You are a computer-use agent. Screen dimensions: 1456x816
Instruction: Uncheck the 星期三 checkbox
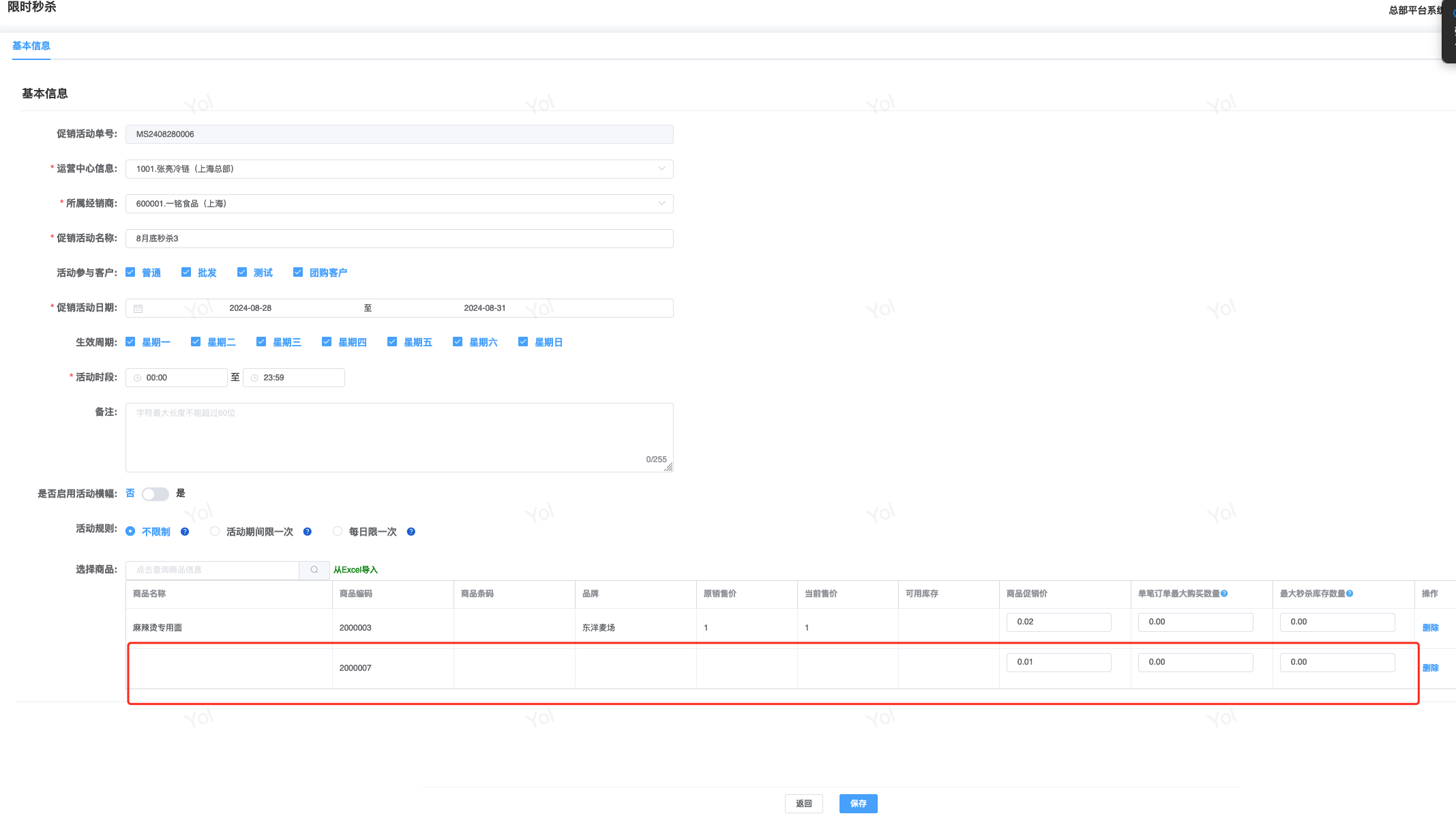coord(261,342)
